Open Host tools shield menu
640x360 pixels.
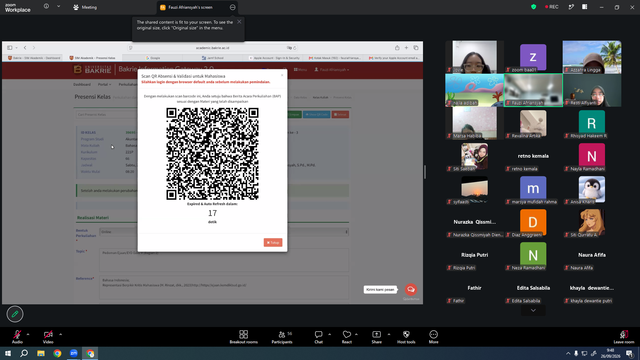coord(406,337)
